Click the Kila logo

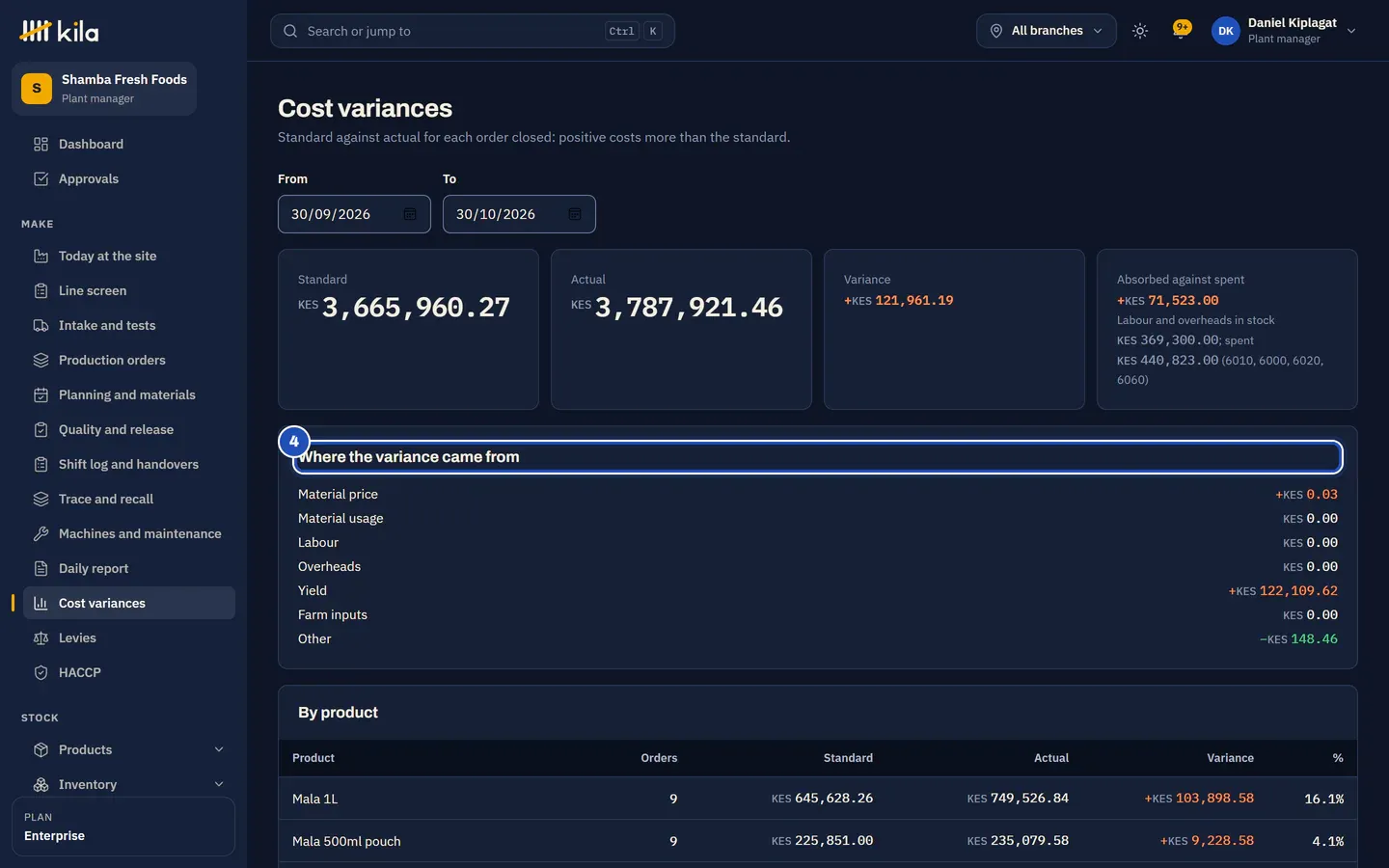(x=59, y=31)
